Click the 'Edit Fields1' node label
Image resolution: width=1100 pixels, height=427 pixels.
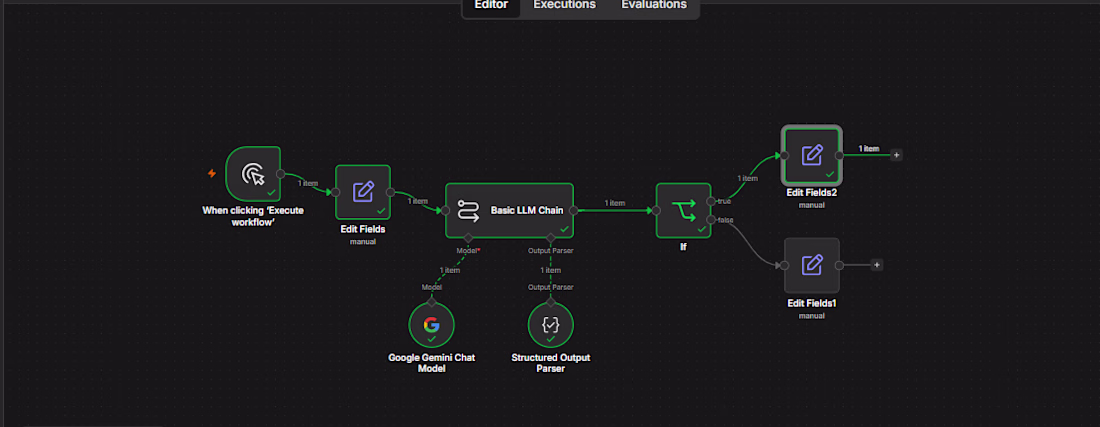(812, 303)
